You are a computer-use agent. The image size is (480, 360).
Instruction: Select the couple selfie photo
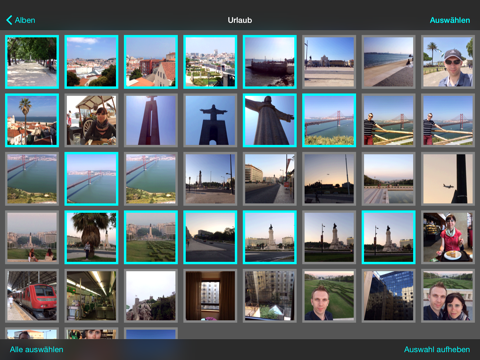[x=448, y=296]
